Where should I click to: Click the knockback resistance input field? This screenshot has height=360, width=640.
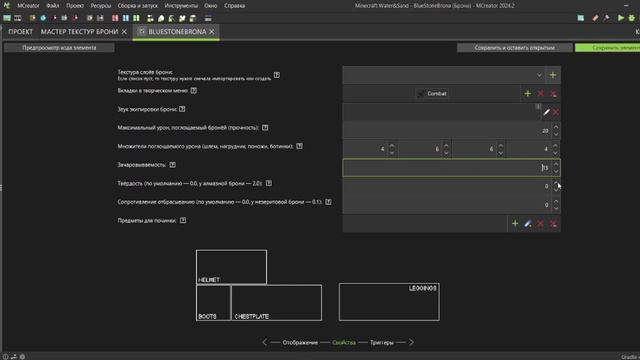click(447, 205)
